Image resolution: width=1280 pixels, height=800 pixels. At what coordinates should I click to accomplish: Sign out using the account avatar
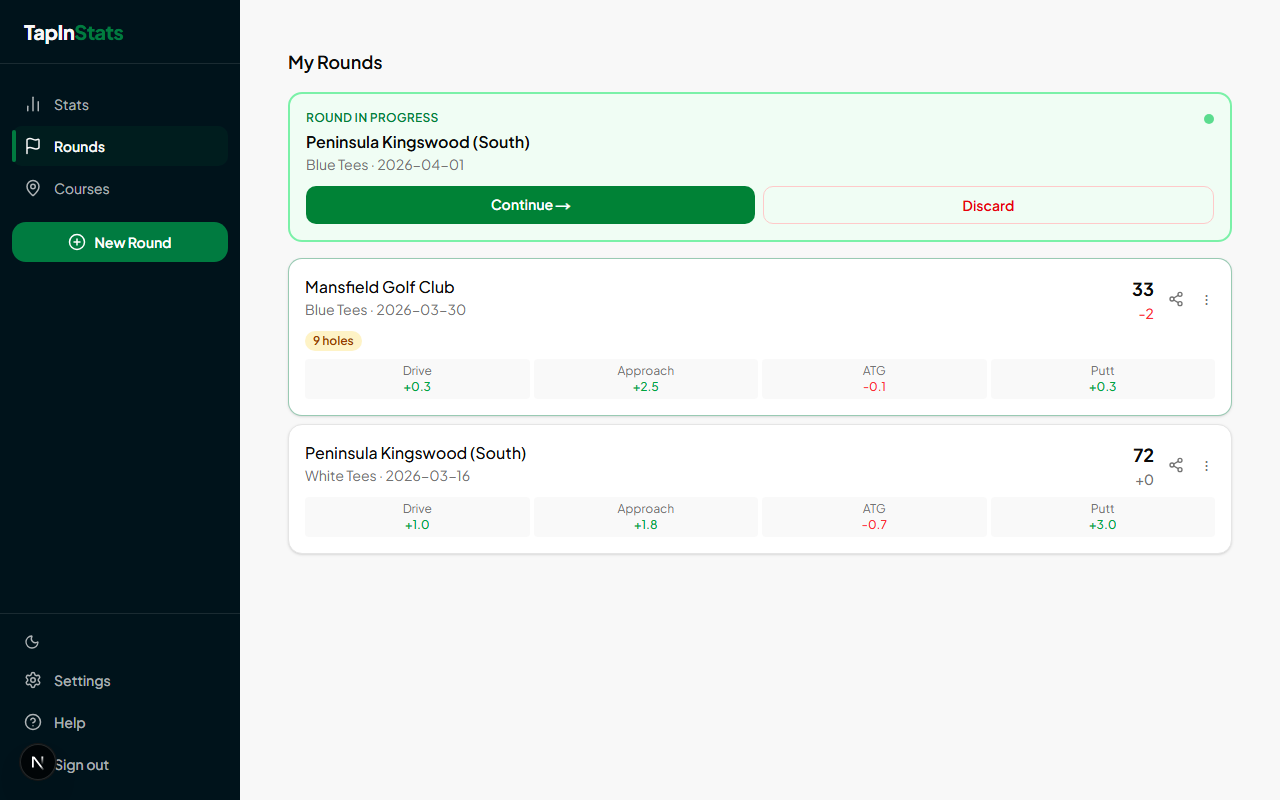(37, 762)
